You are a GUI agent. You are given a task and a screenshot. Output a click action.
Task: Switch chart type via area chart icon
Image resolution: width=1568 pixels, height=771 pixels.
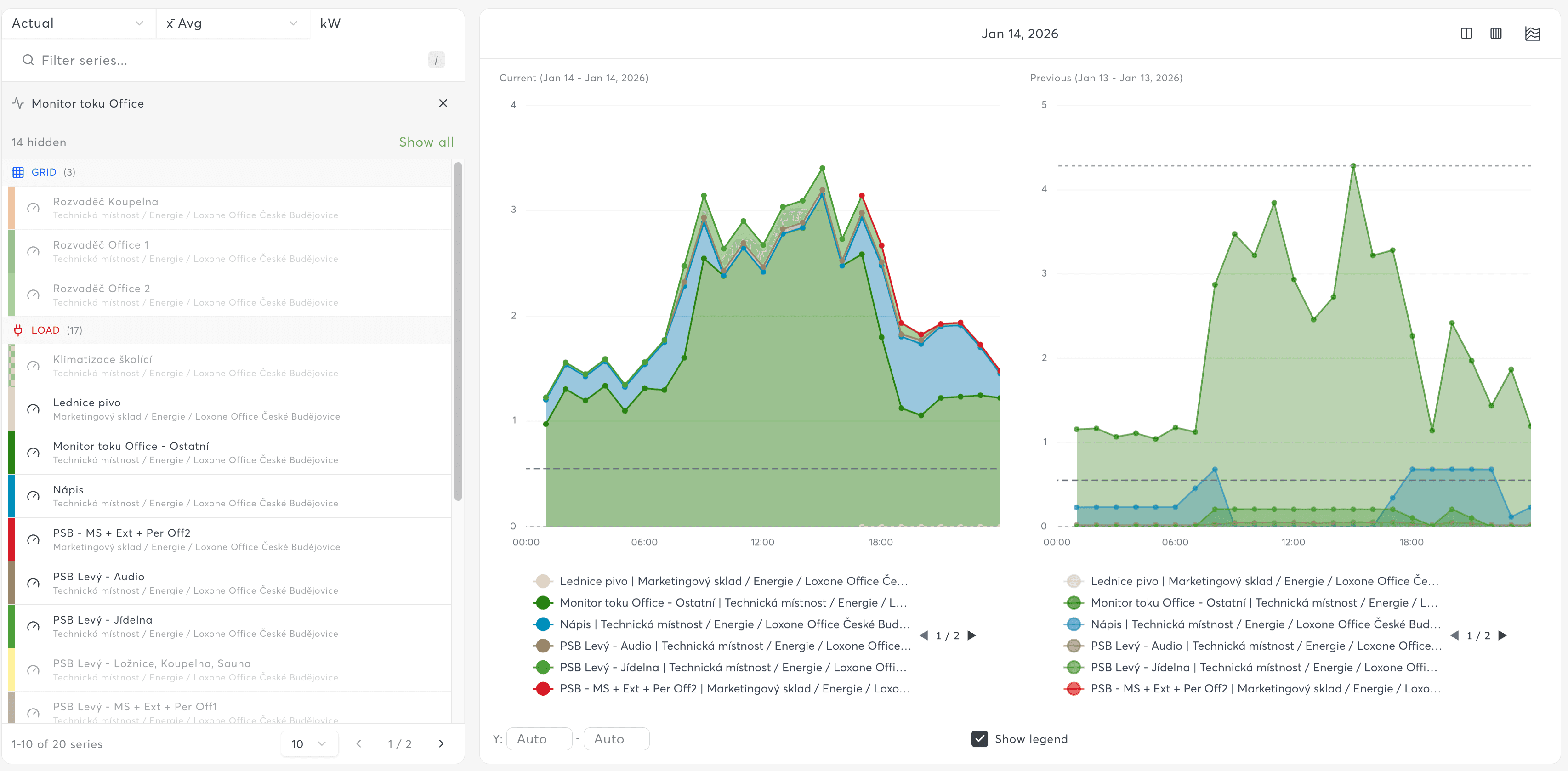click(1532, 34)
